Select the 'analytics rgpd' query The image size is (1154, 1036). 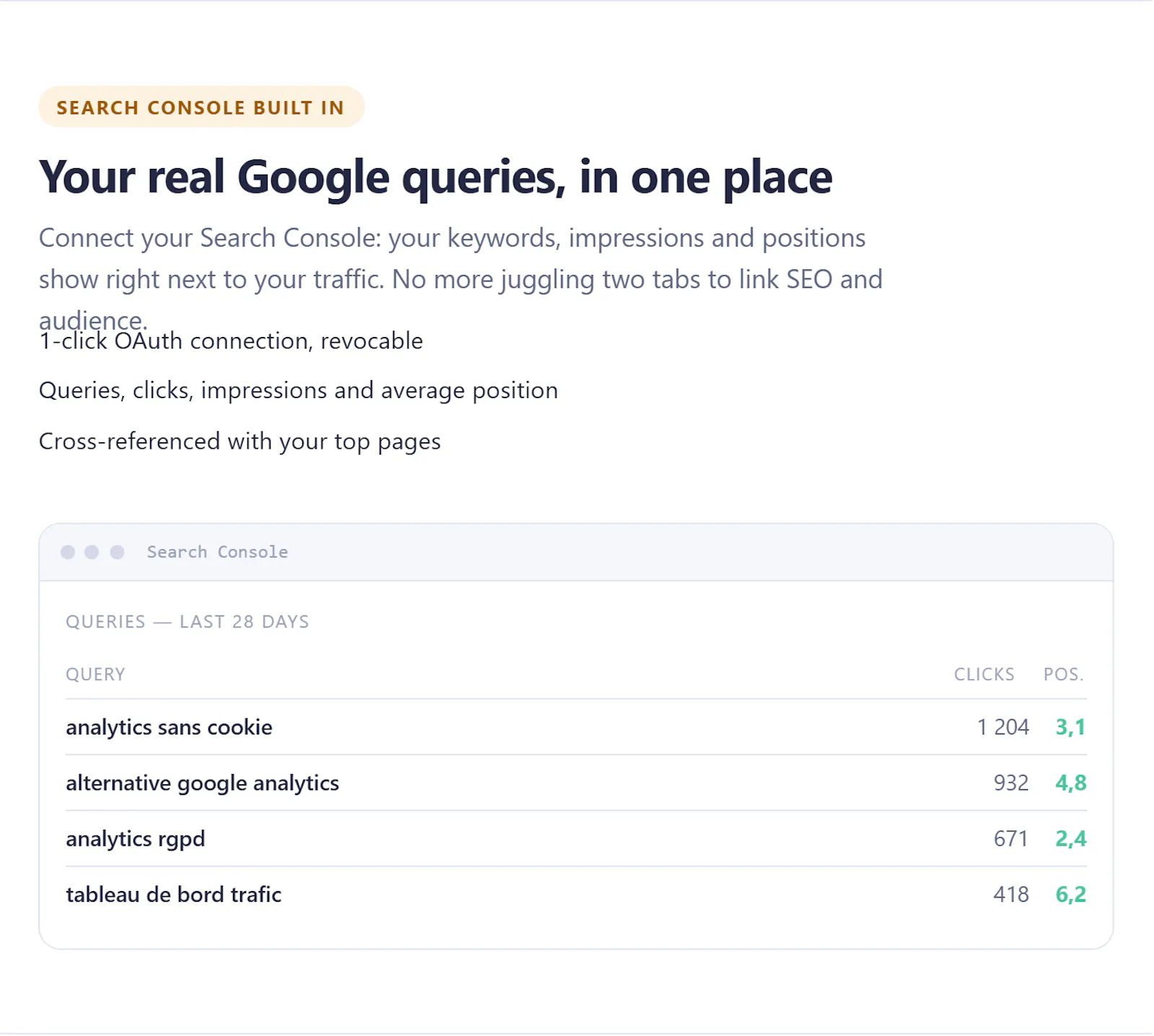135,838
